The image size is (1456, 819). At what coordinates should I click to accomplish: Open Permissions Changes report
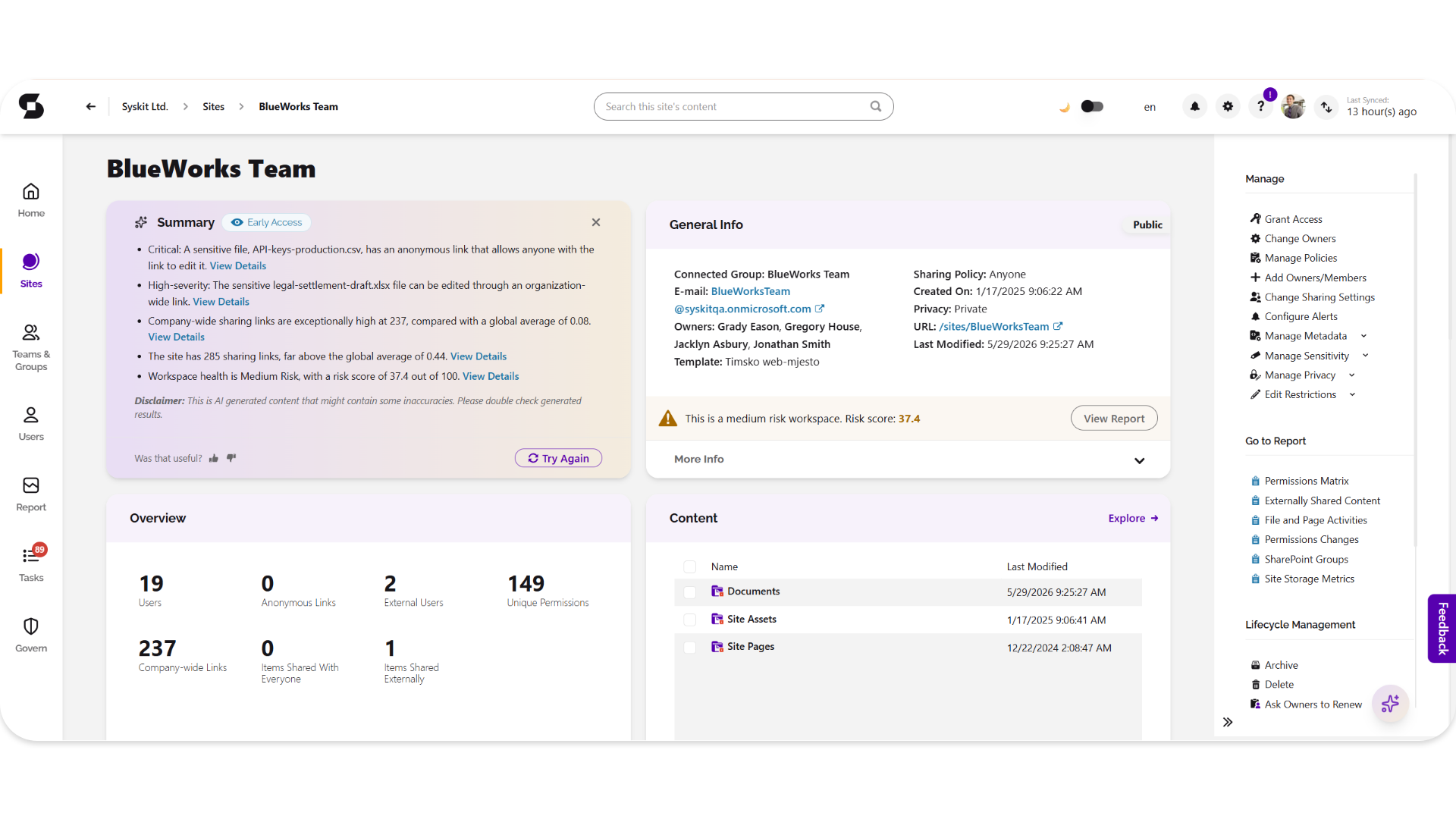pyautogui.click(x=1304, y=539)
